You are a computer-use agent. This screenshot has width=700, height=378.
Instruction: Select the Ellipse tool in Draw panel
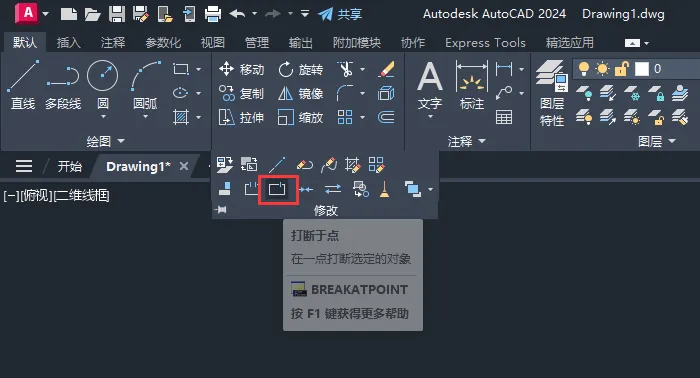[181, 93]
